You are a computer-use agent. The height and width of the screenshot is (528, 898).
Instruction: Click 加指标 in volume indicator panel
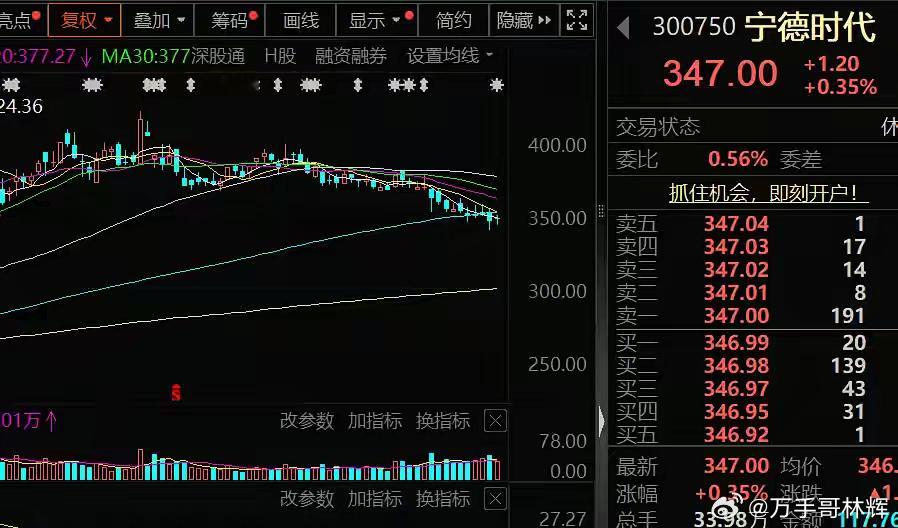(375, 421)
